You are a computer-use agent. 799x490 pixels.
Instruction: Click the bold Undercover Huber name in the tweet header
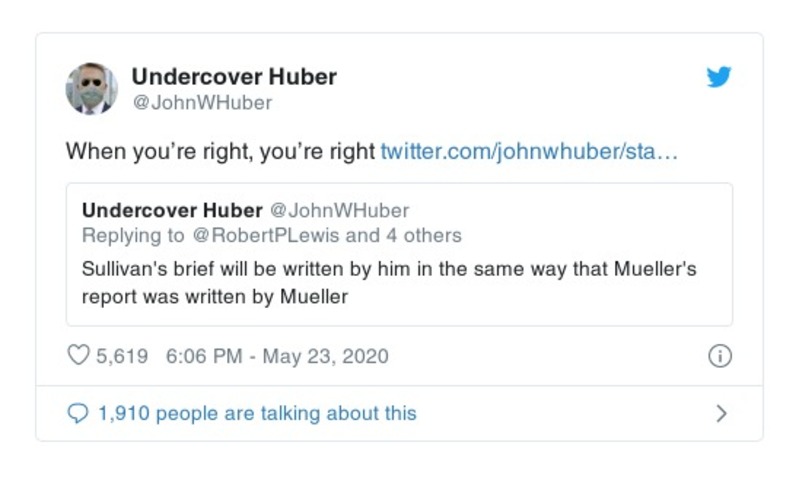[234, 77]
